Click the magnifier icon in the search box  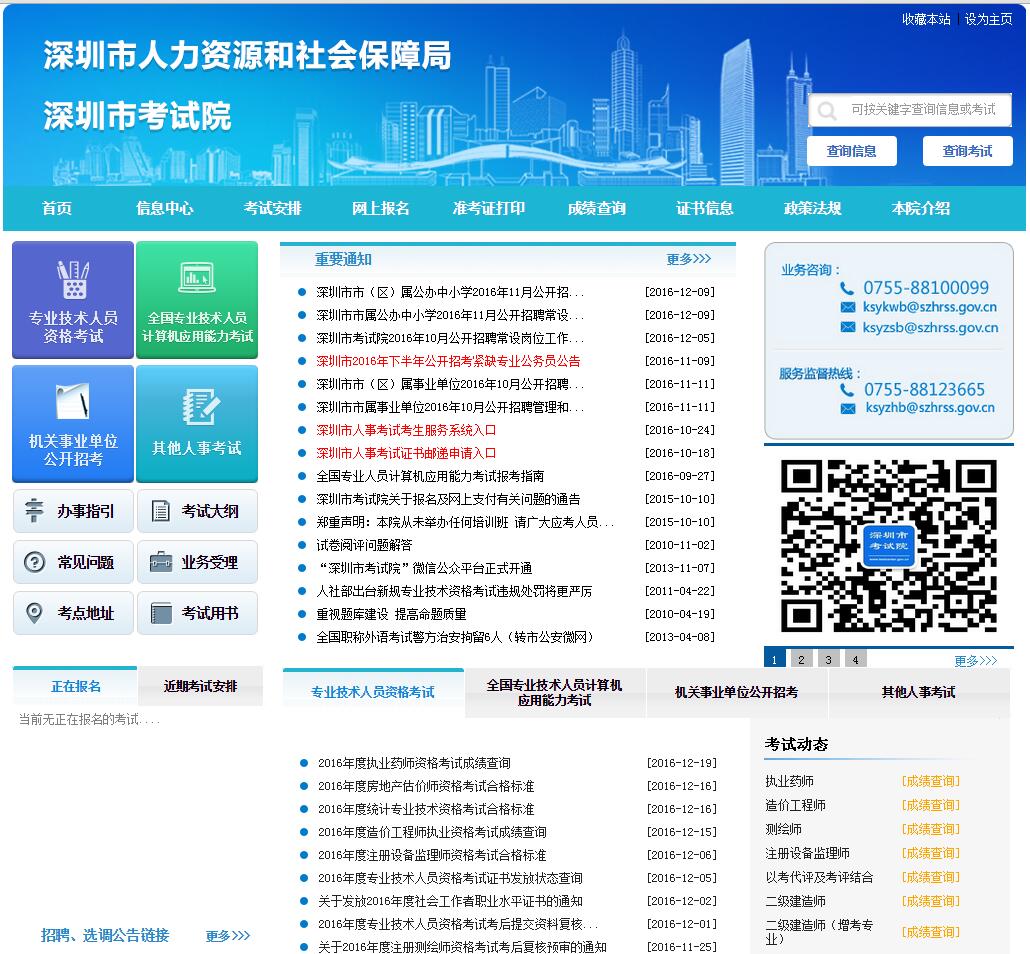click(827, 110)
